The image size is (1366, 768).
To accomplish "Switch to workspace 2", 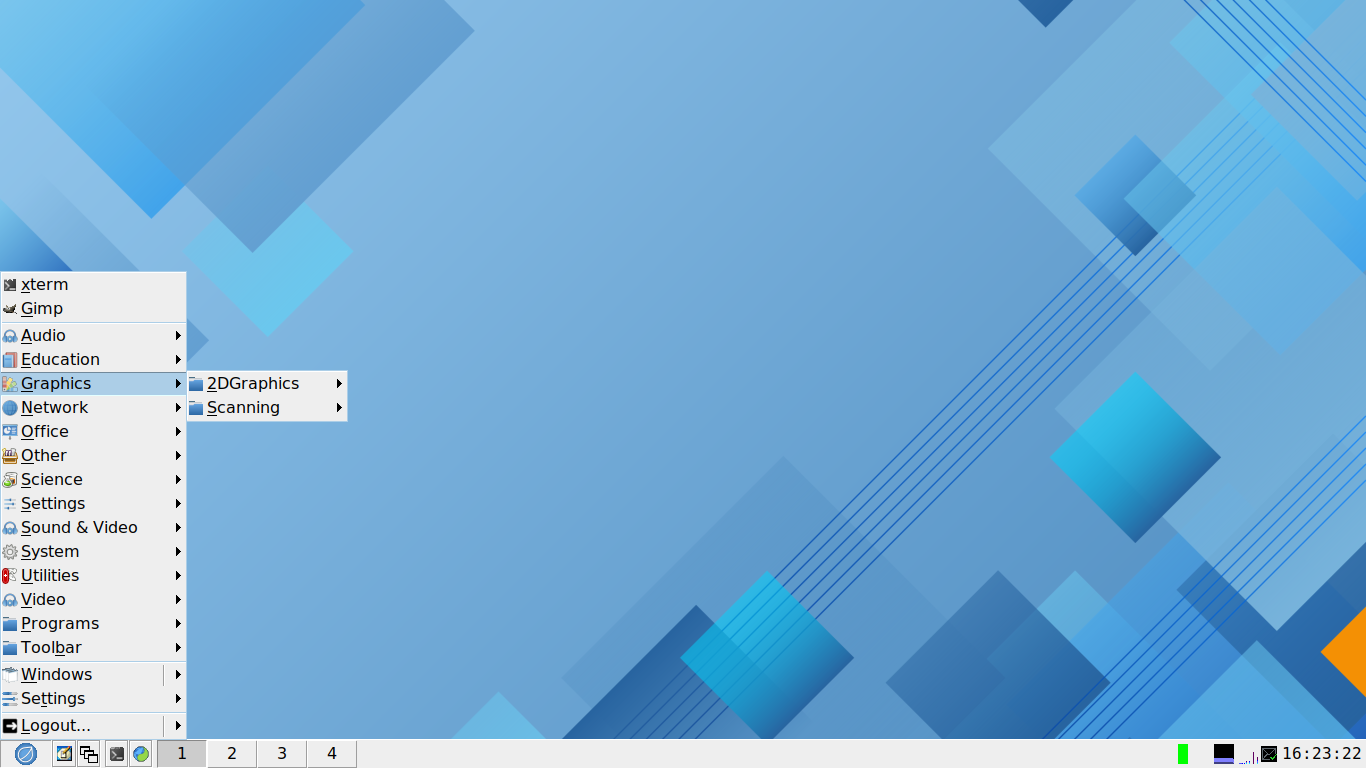I will [232, 754].
